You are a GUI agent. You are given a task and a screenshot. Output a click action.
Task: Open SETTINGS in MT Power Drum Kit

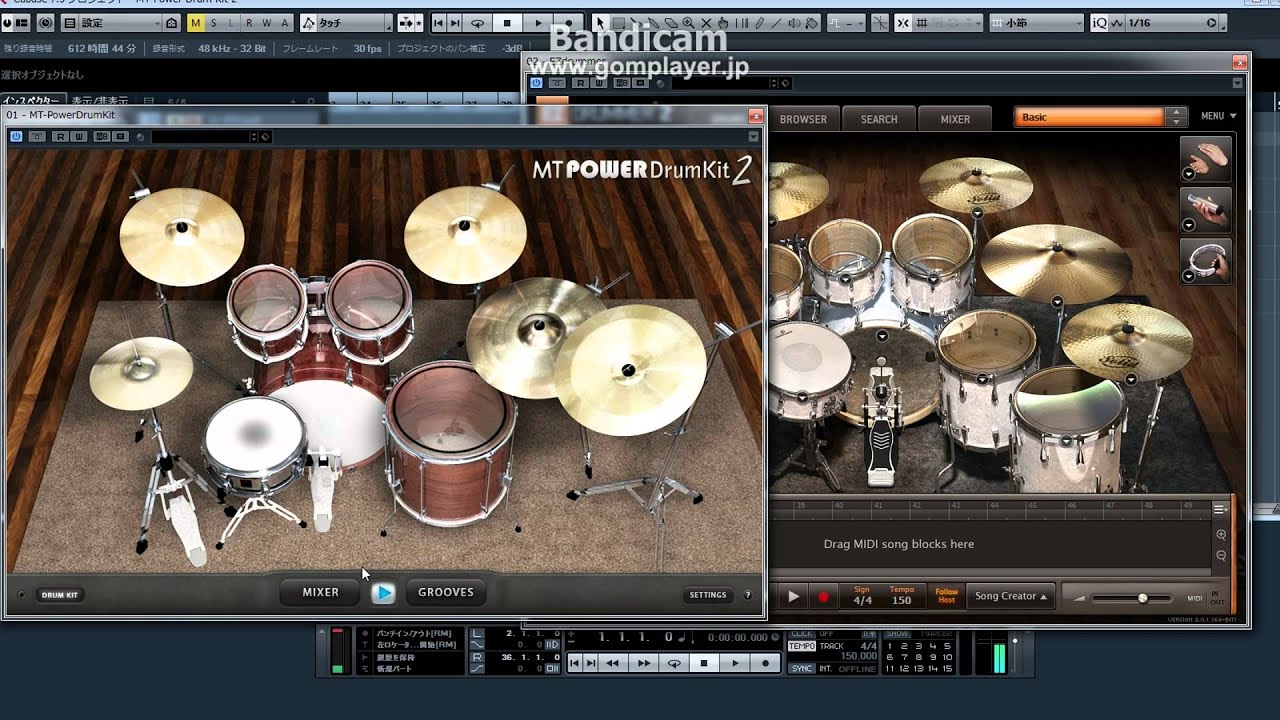tap(708, 595)
